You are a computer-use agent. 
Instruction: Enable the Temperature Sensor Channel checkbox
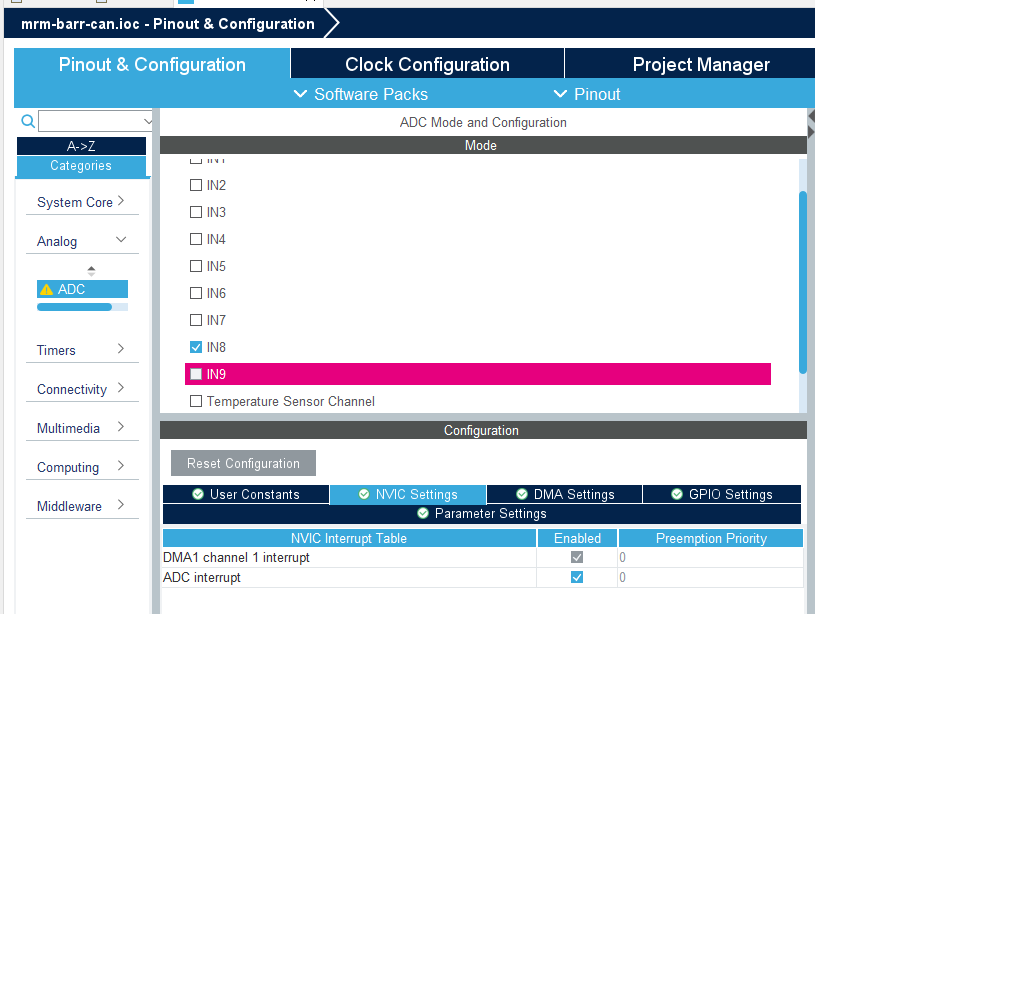(196, 401)
